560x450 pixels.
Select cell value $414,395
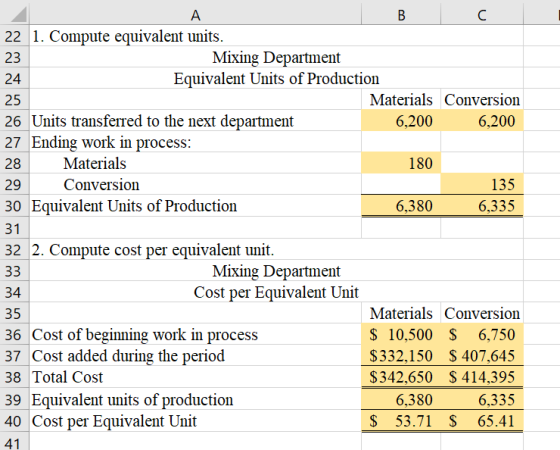(482, 377)
